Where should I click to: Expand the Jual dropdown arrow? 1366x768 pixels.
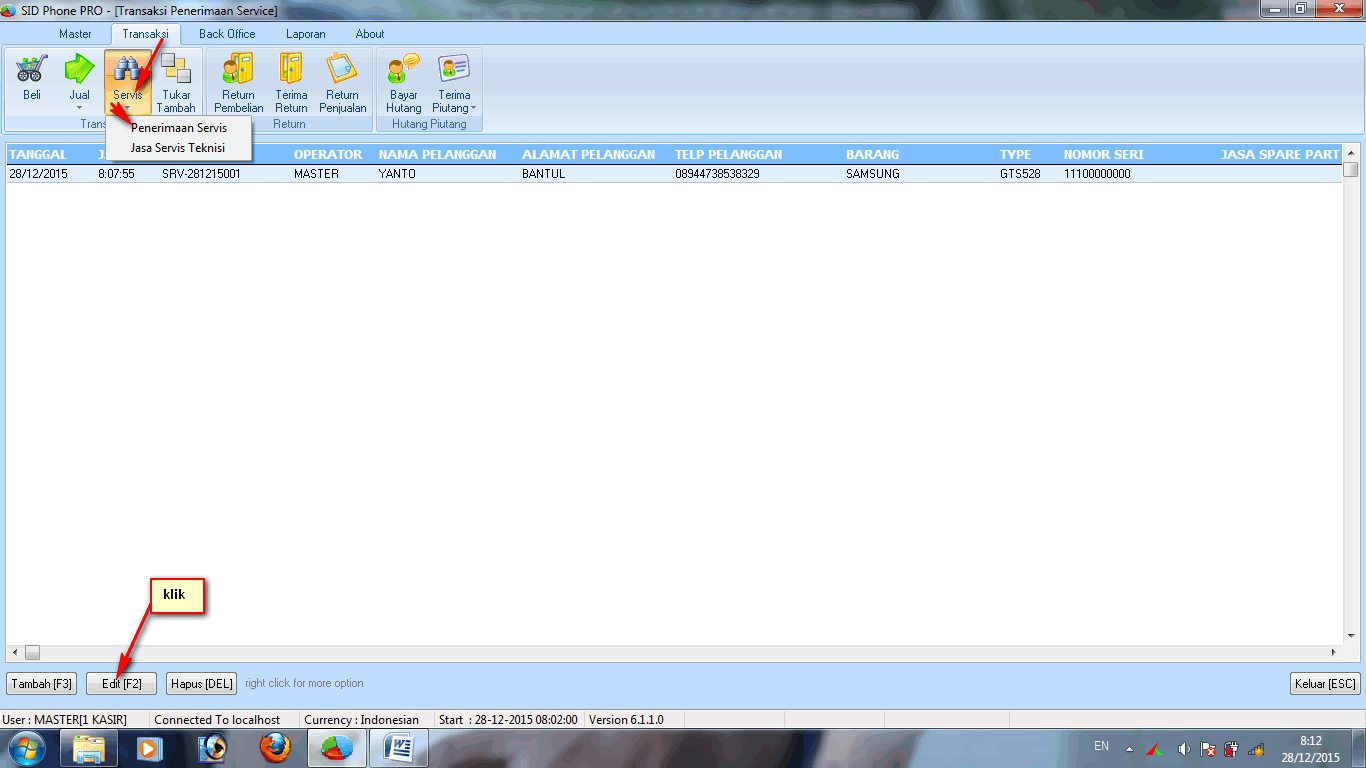[79, 108]
